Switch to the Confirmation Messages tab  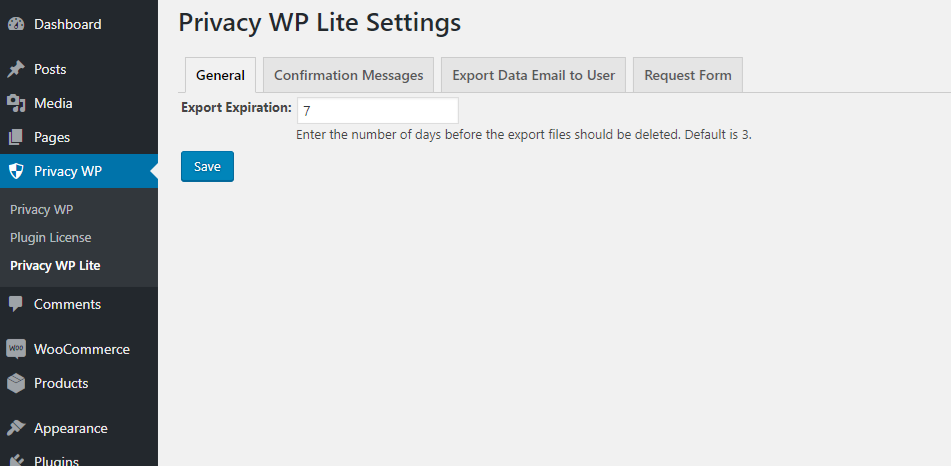point(349,75)
